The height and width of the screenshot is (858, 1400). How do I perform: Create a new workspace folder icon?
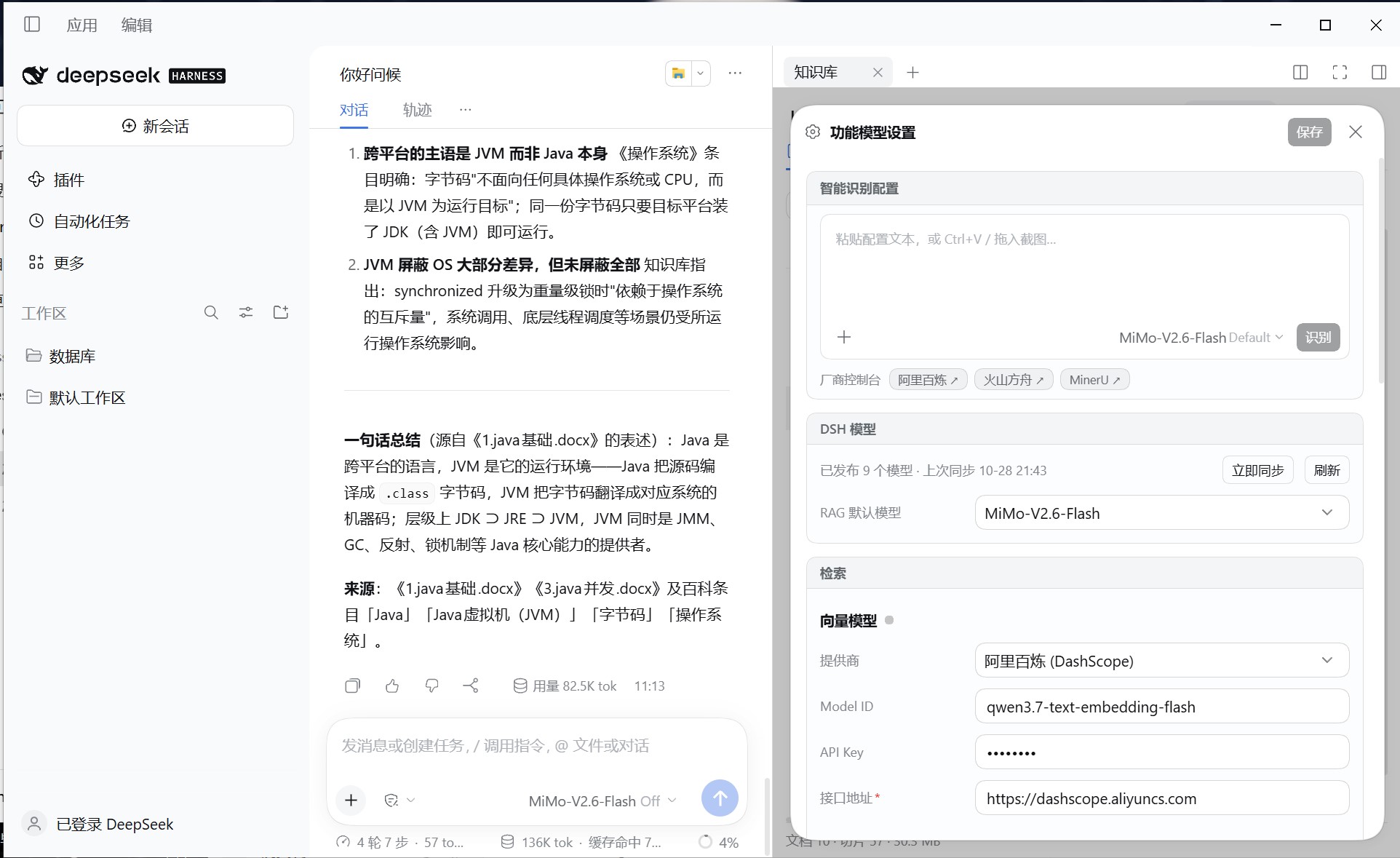[x=281, y=313]
